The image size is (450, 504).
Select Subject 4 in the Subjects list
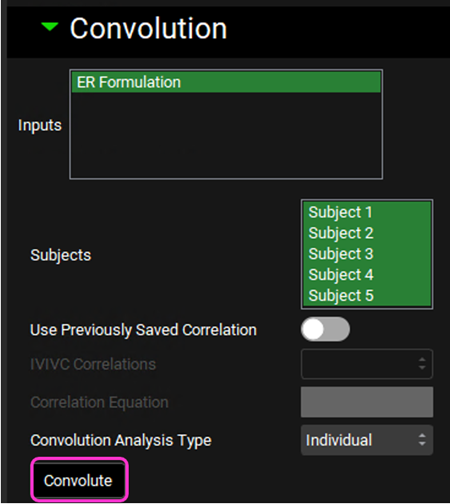[x=367, y=275]
